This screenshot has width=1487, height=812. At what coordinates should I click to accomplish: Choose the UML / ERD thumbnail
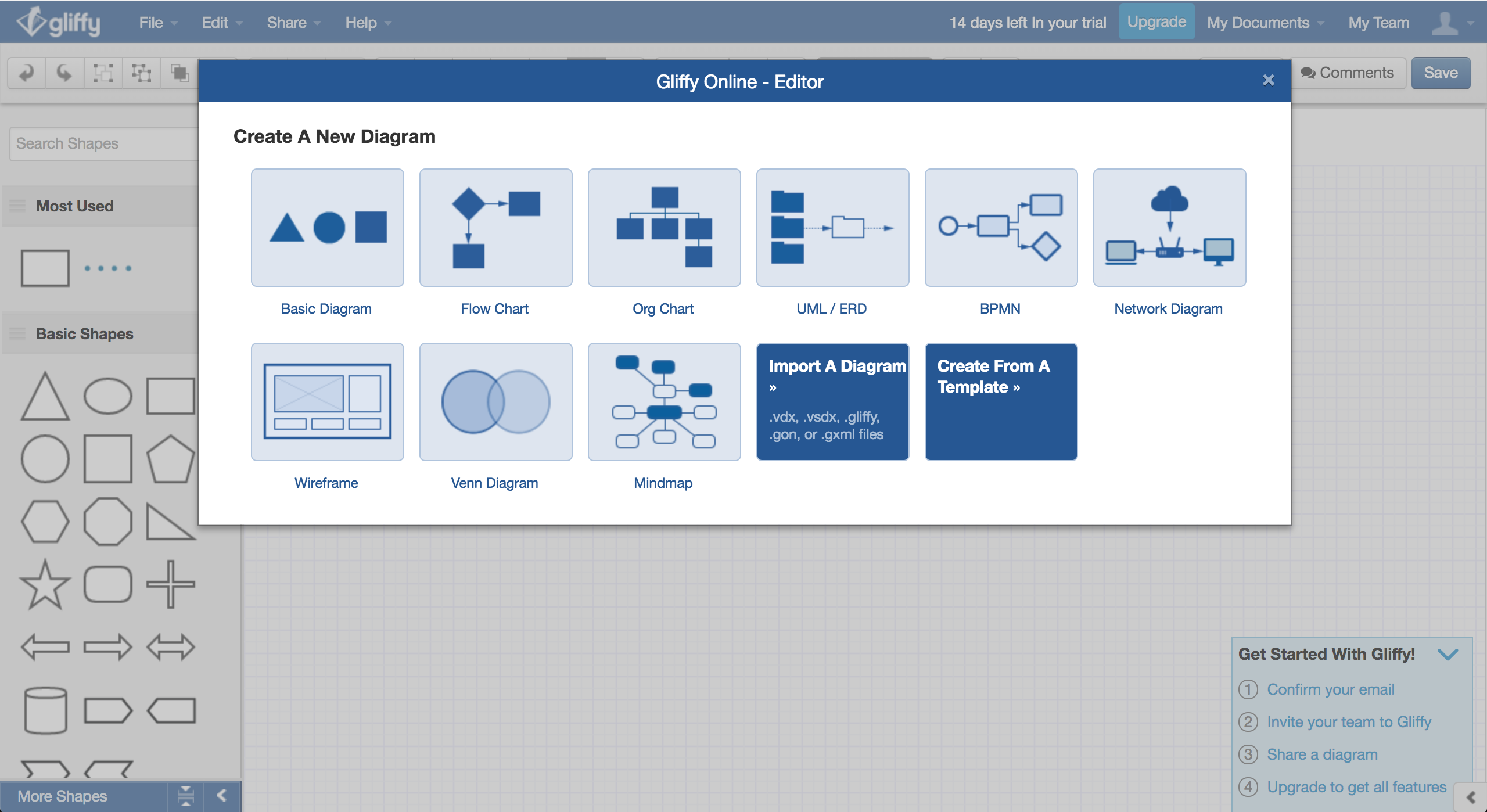(832, 227)
